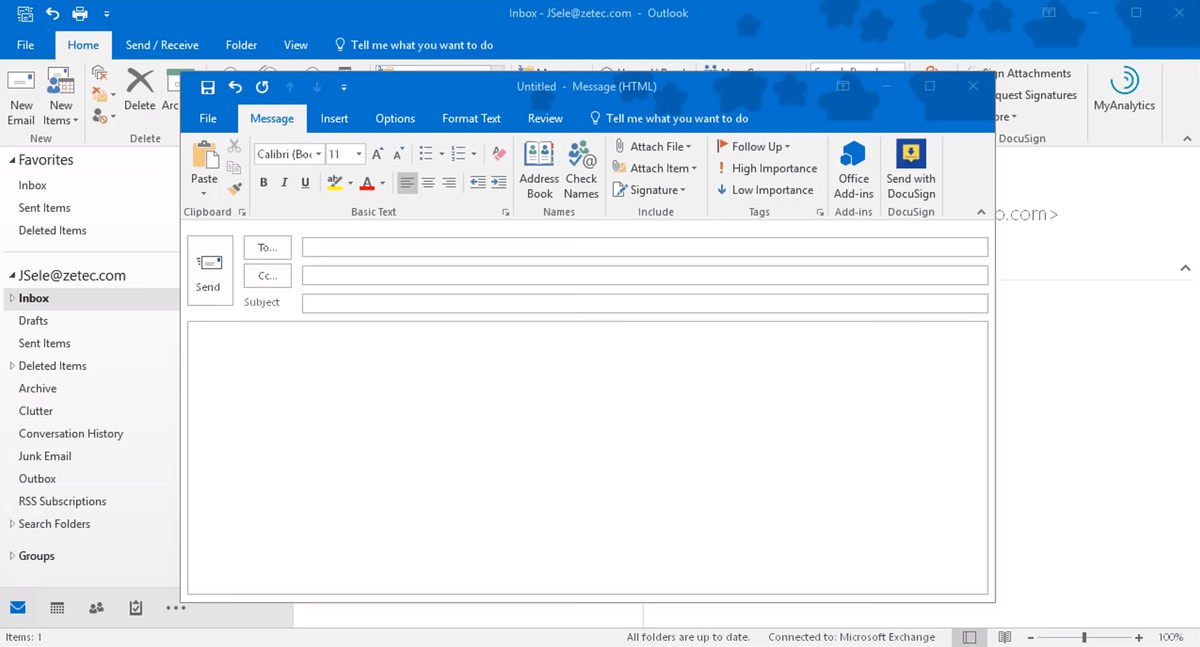Align the text to the right

[x=449, y=182]
